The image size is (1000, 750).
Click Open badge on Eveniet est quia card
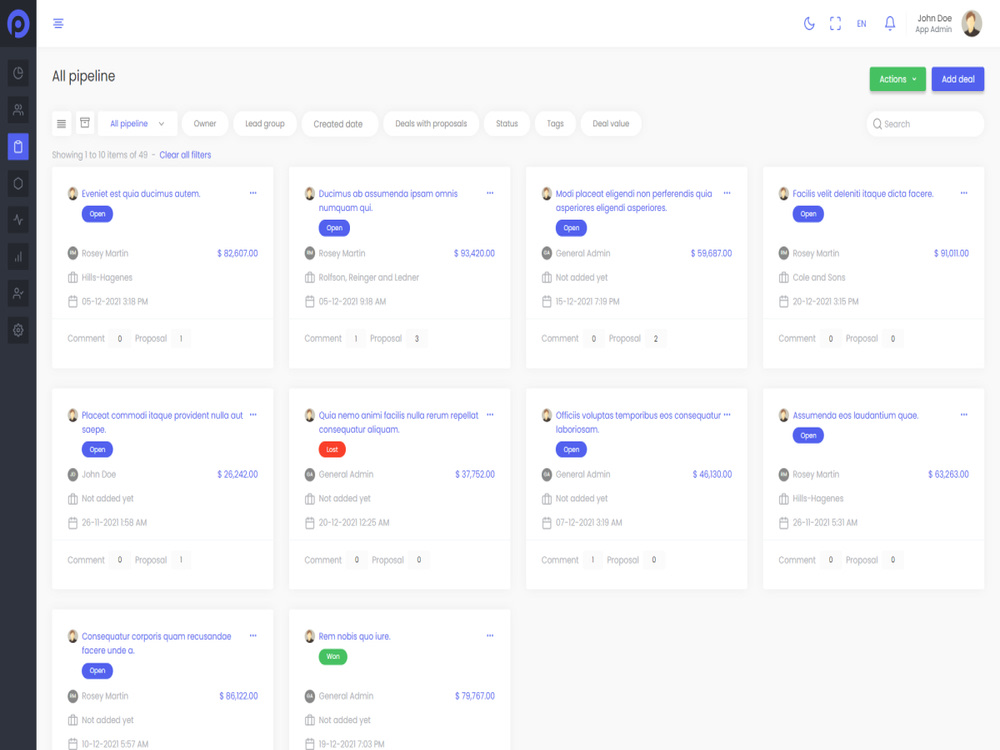tap(97, 214)
